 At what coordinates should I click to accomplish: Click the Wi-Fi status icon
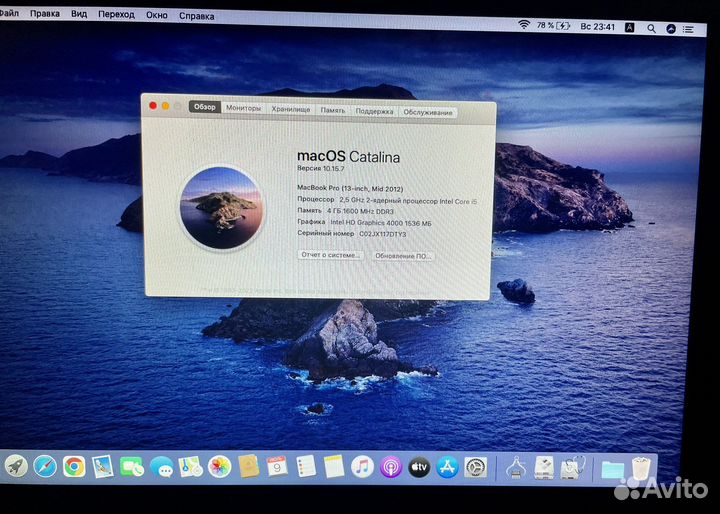(524, 25)
